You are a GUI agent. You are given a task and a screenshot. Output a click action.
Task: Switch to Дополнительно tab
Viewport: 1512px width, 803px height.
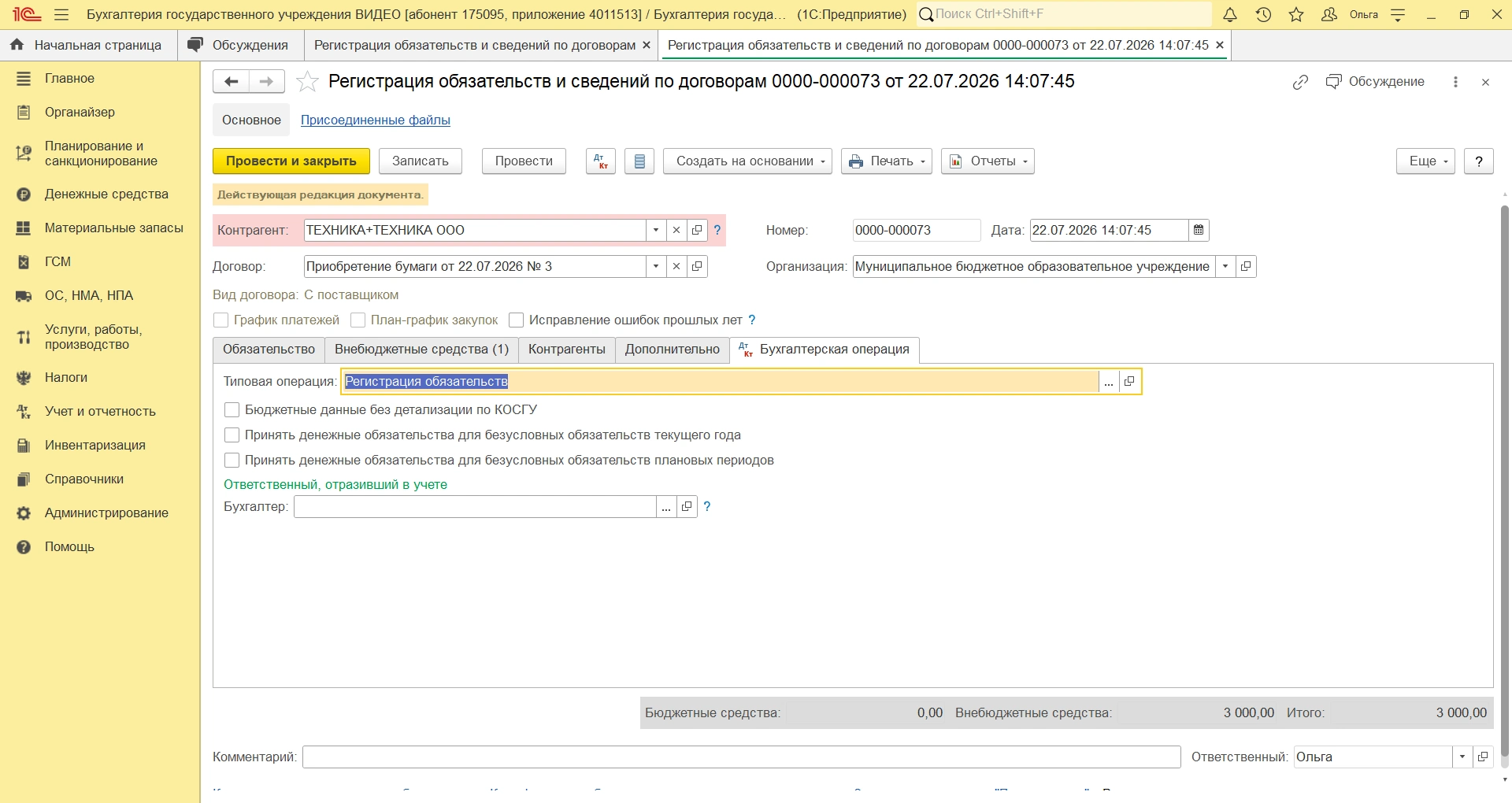(673, 350)
